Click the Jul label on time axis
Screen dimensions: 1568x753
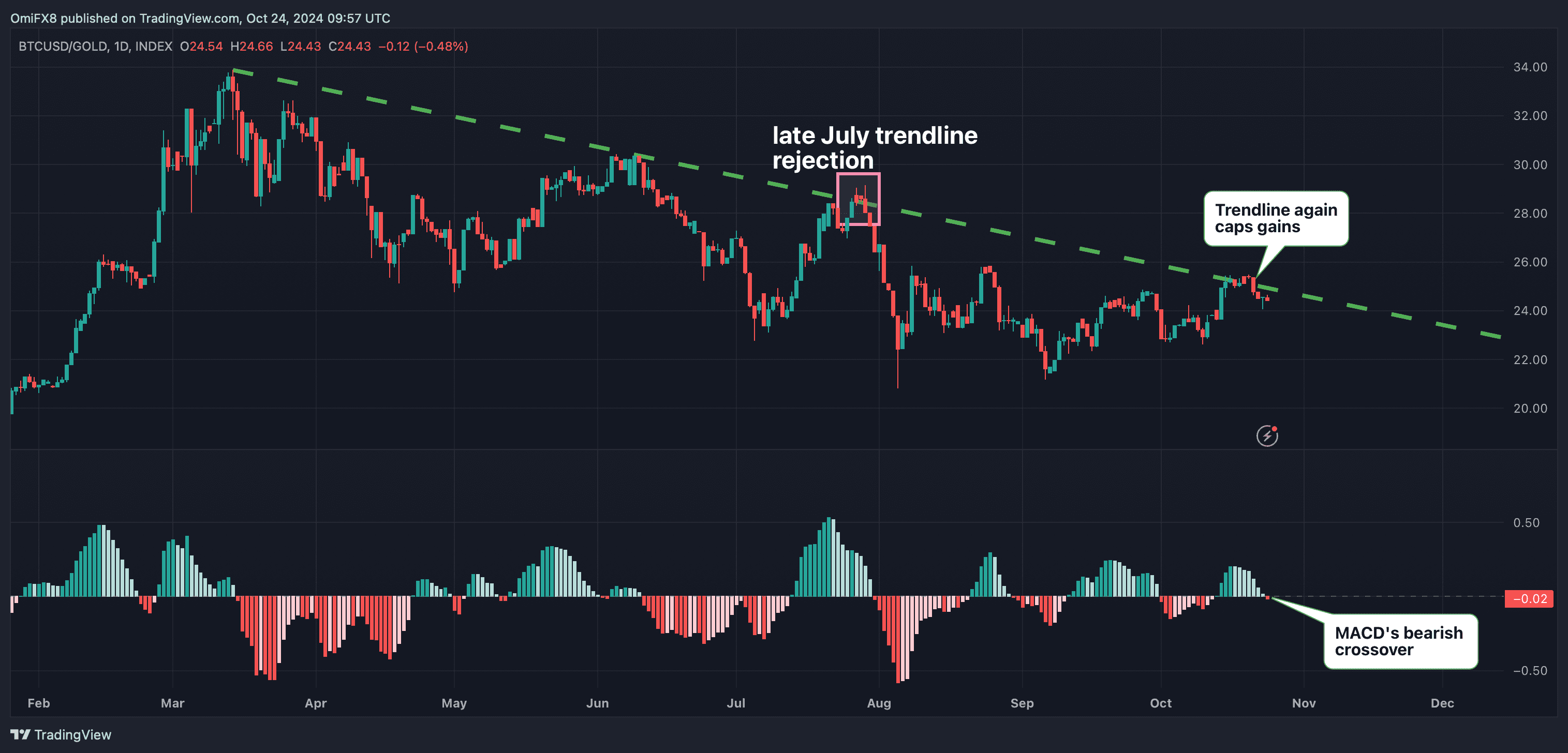click(736, 703)
